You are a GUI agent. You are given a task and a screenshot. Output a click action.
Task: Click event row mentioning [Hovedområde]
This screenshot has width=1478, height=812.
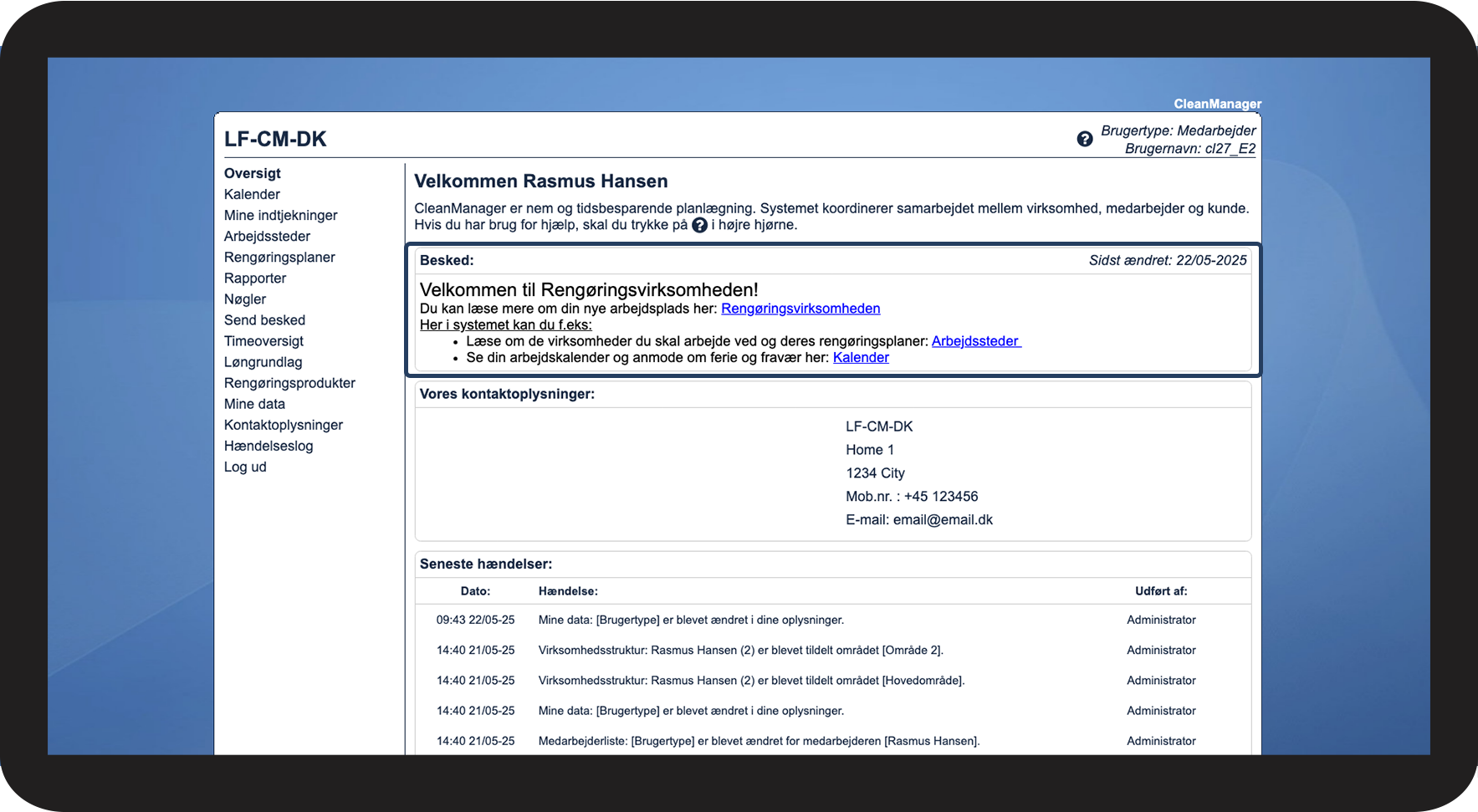pos(751,680)
